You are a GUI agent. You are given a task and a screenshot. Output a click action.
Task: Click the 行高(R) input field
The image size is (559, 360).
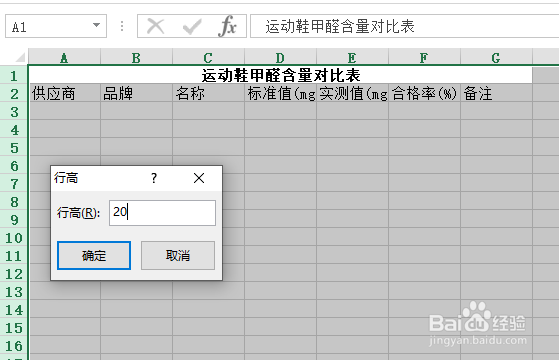[162, 213]
